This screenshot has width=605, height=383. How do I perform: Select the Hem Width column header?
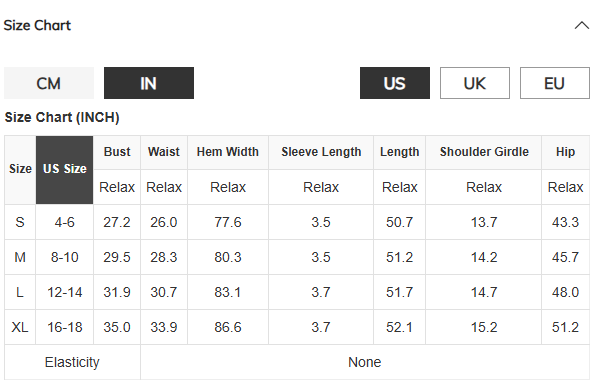(x=228, y=152)
